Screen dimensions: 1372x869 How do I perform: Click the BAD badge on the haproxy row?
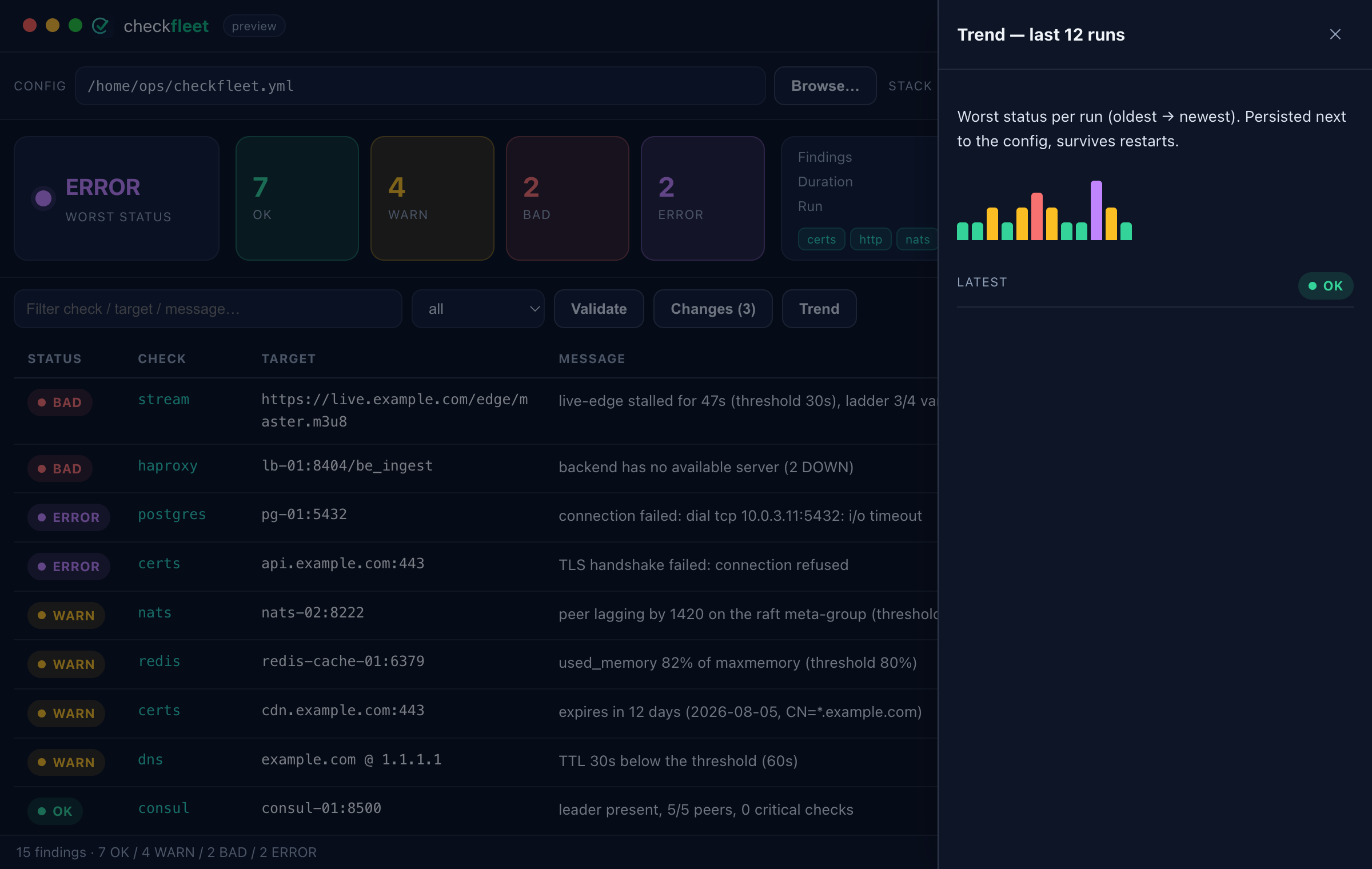[x=60, y=469]
